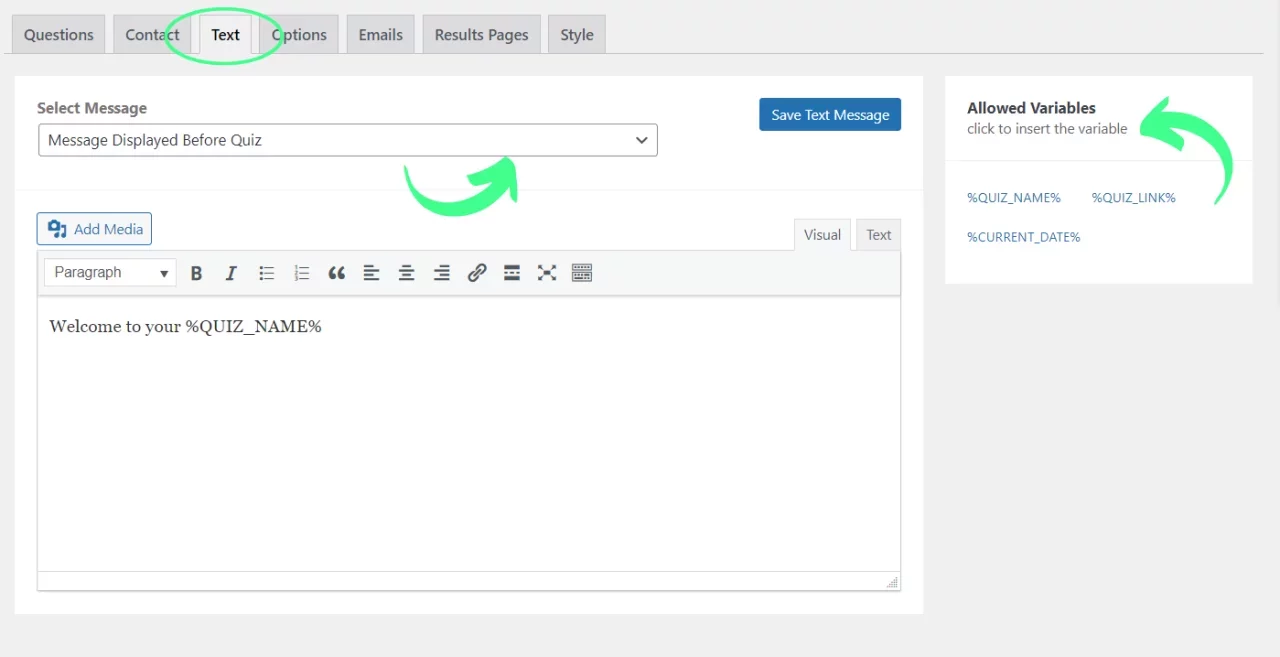
Task: Click the insert link icon
Action: pos(477,273)
